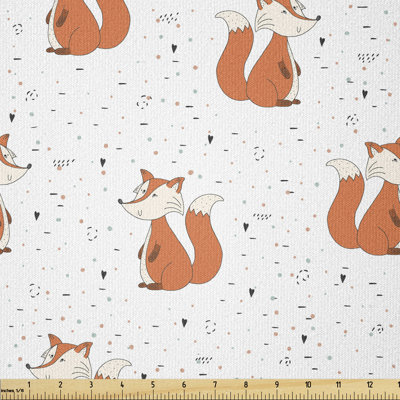Click the number 11 on the ruler
The height and width of the screenshot is (400, 400).
339,385
